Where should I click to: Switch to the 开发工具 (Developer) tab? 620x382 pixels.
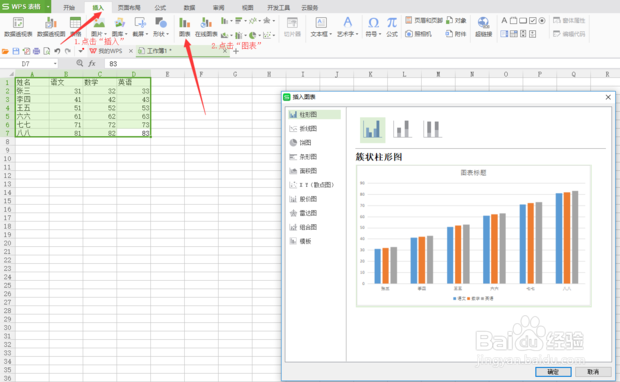click(278, 8)
